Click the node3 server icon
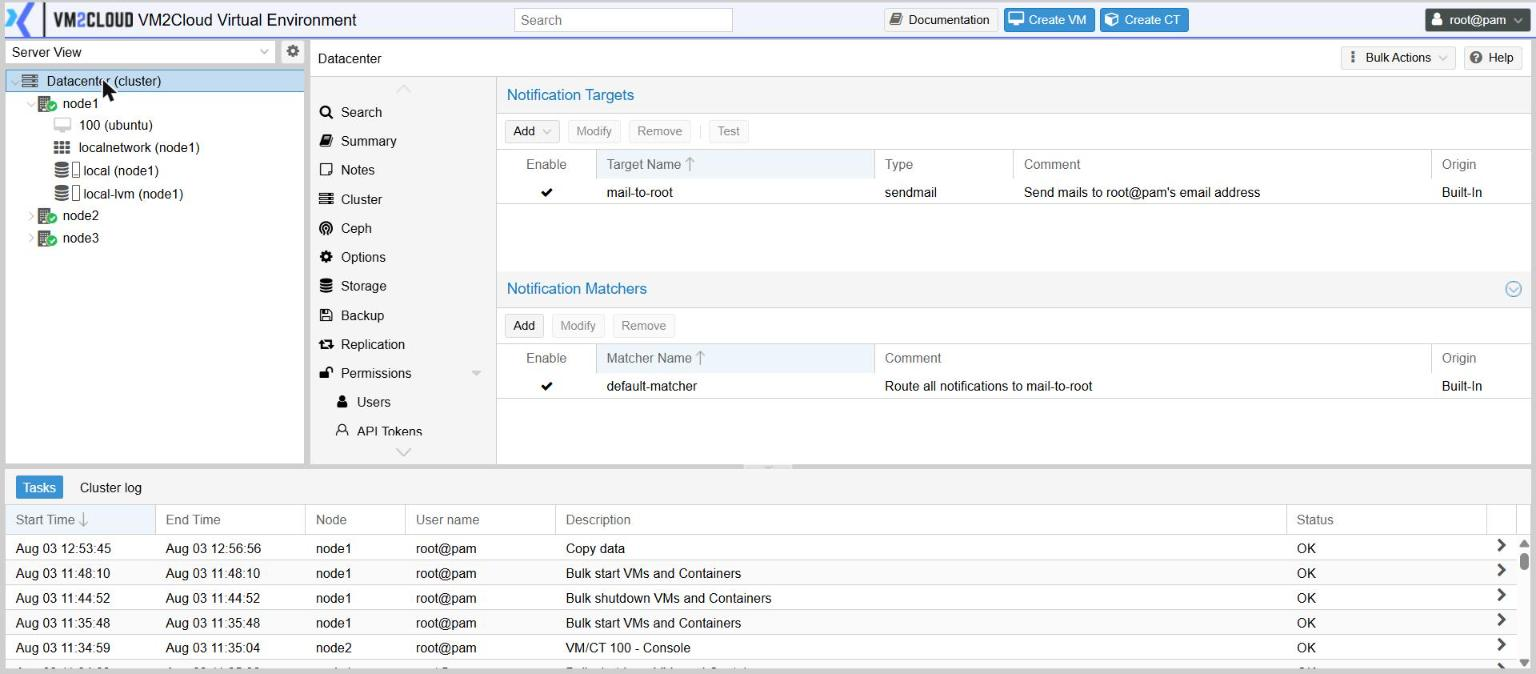 point(47,239)
